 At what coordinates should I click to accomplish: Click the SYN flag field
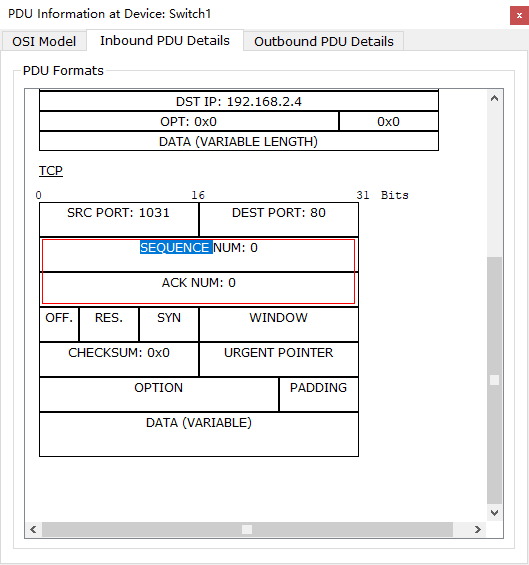(x=169, y=324)
